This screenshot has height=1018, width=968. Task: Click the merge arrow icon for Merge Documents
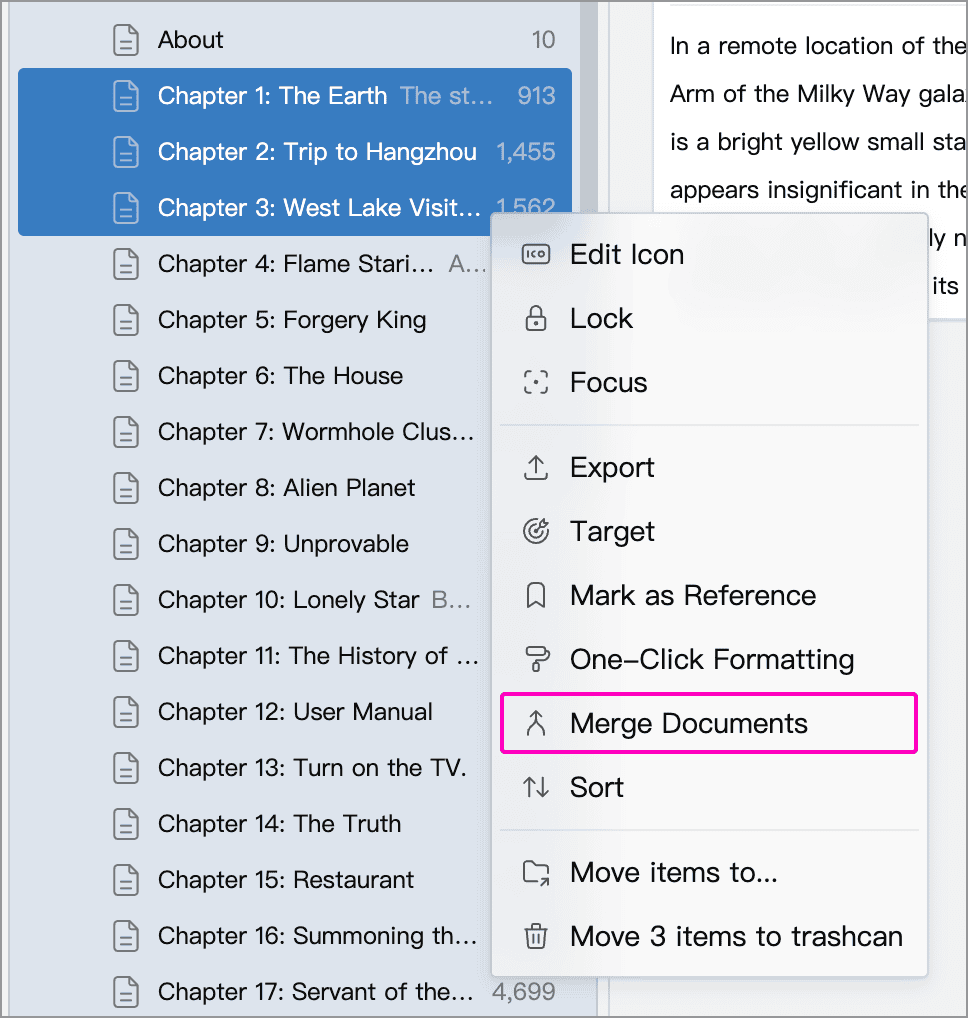(536, 723)
